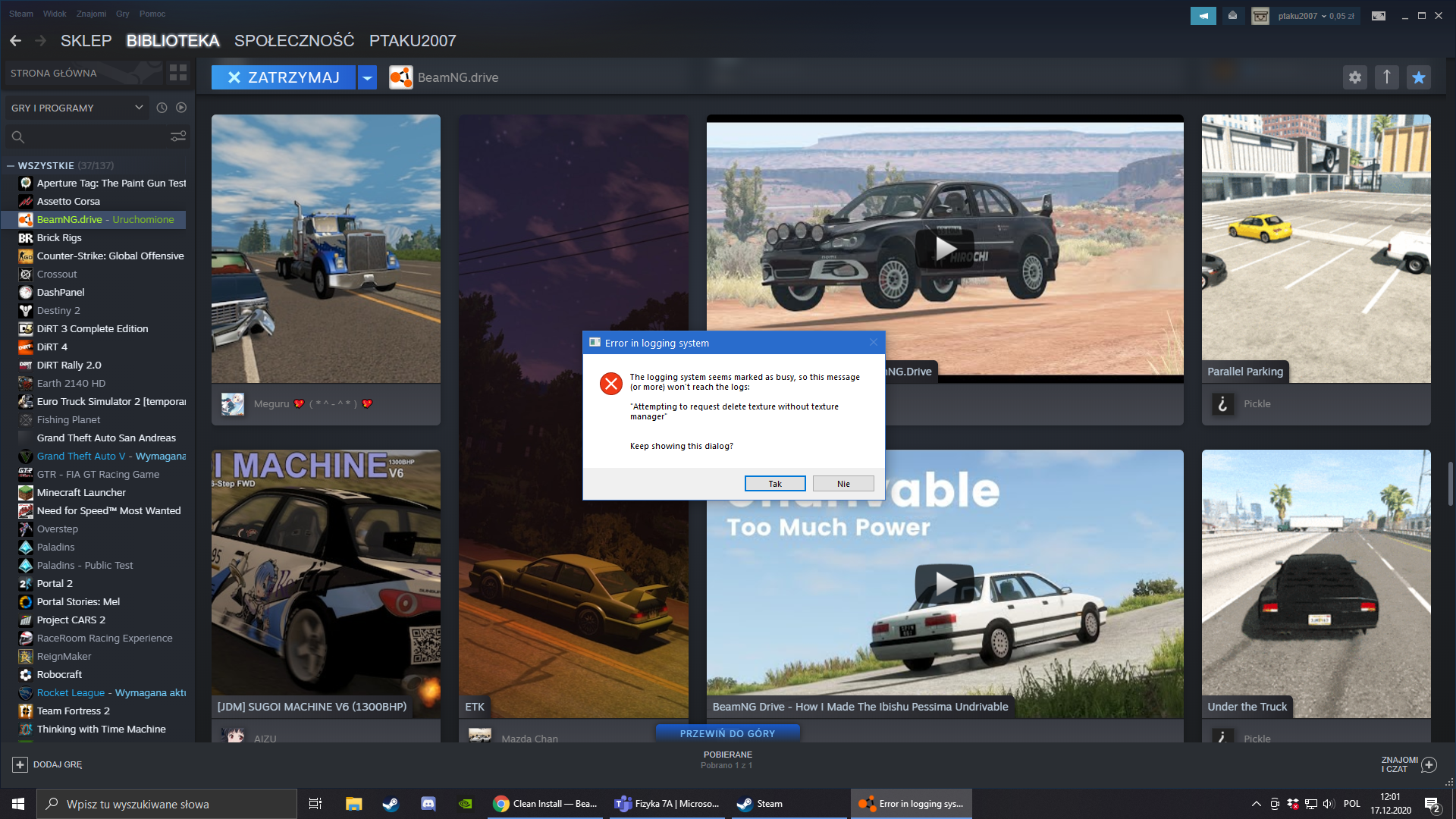Toggle ready-to-play filter icon
This screenshot has height=819, width=1456.
tap(181, 108)
